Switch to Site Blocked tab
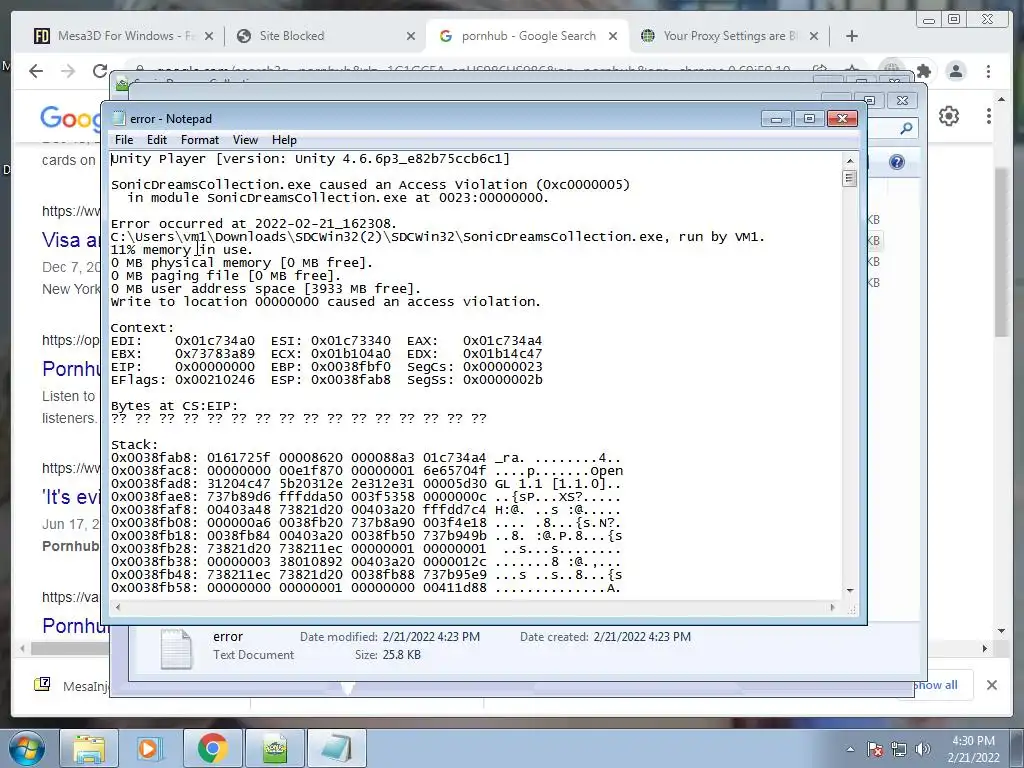The image size is (1024, 768). tap(325, 36)
